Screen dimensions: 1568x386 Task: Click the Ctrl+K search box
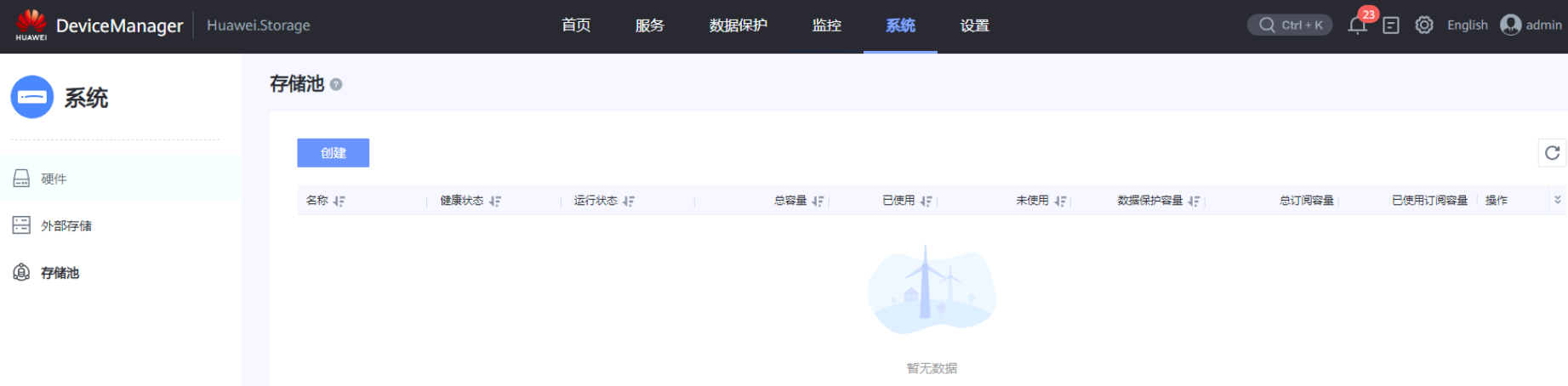tap(1290, 26)
